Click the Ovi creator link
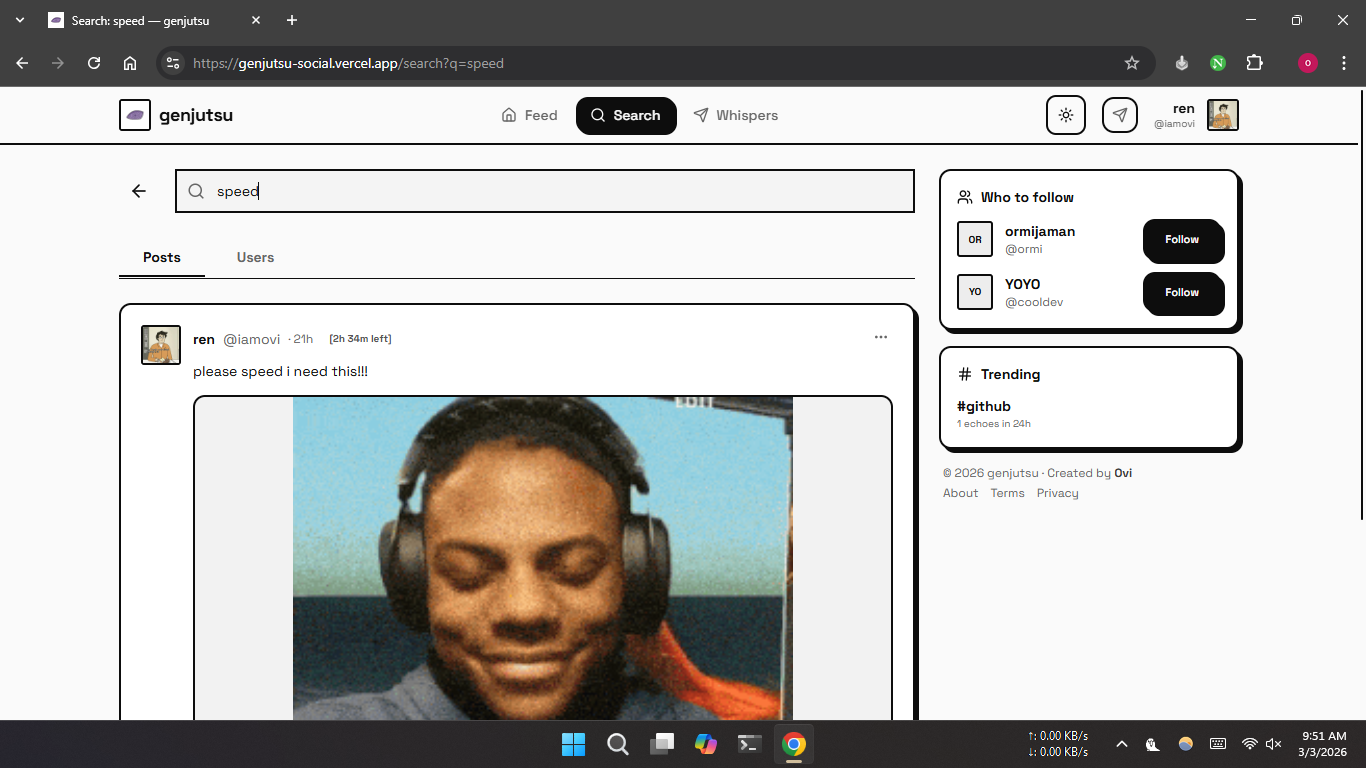The height and width of the screenshot is (768, 1366). tap(1124, 473)
